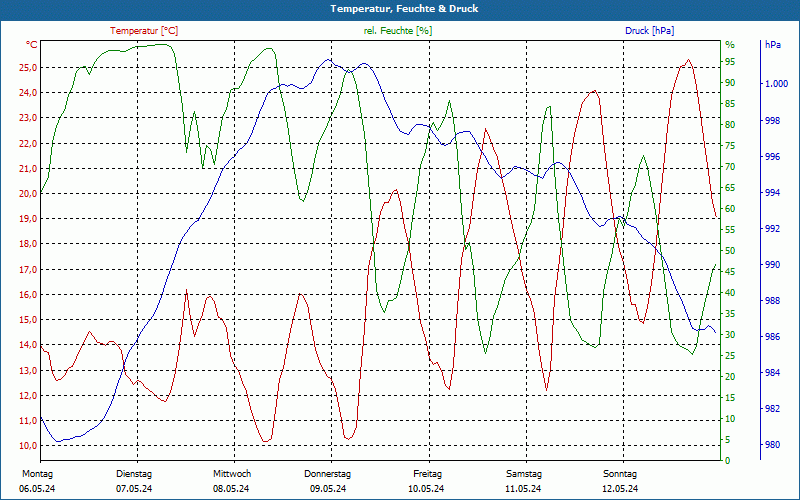Click pressure axis value 998
Image resolution: width=800 pixels, height=500 pixels.
tap(772, 121)
